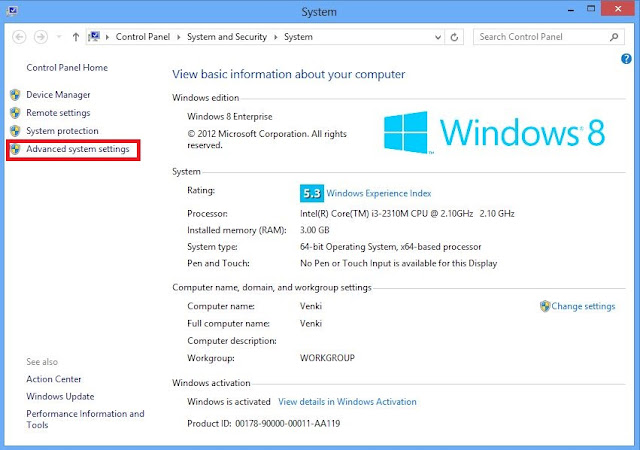
Task: Open System protection
Action: tap(62, 131)
